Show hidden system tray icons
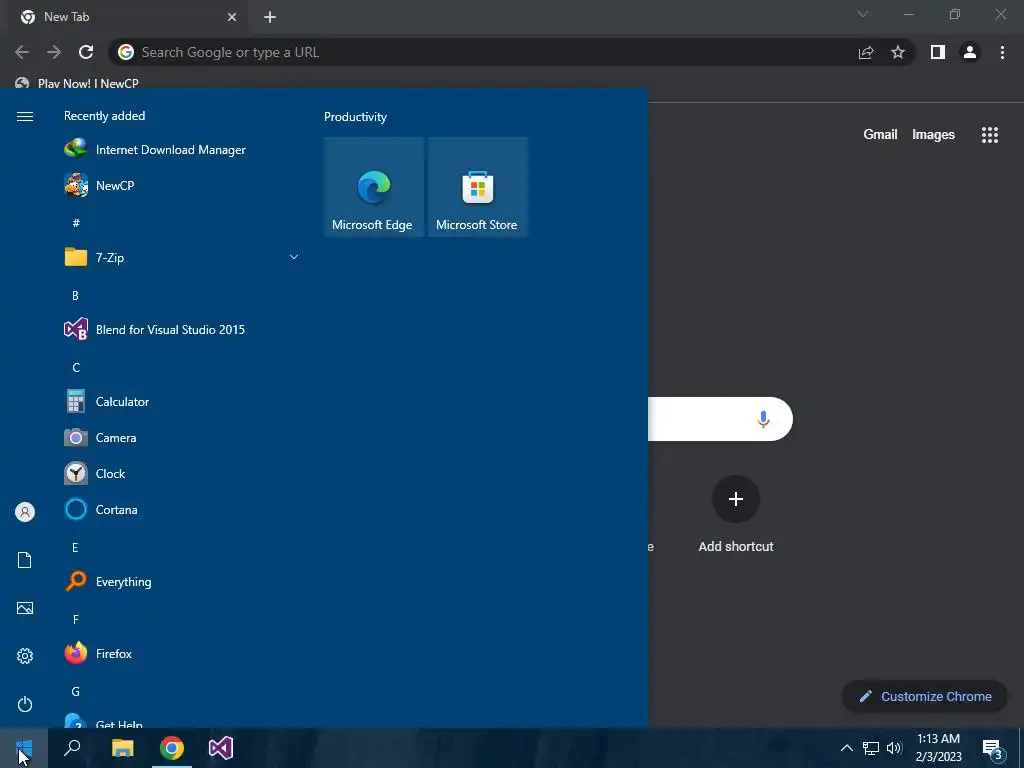 click(x=846, y=748)
